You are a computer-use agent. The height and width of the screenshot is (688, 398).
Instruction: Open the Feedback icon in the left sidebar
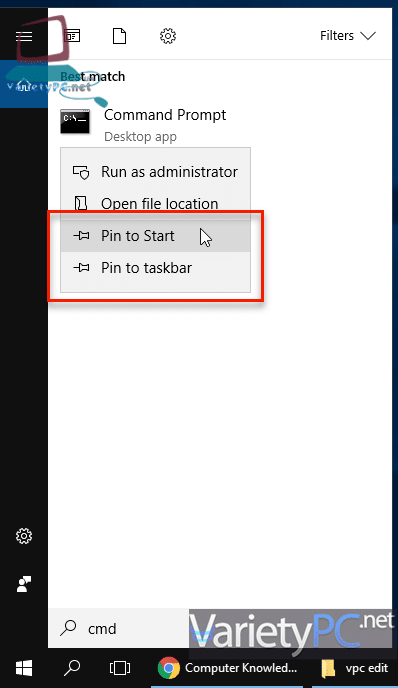(x=24, y=584)
